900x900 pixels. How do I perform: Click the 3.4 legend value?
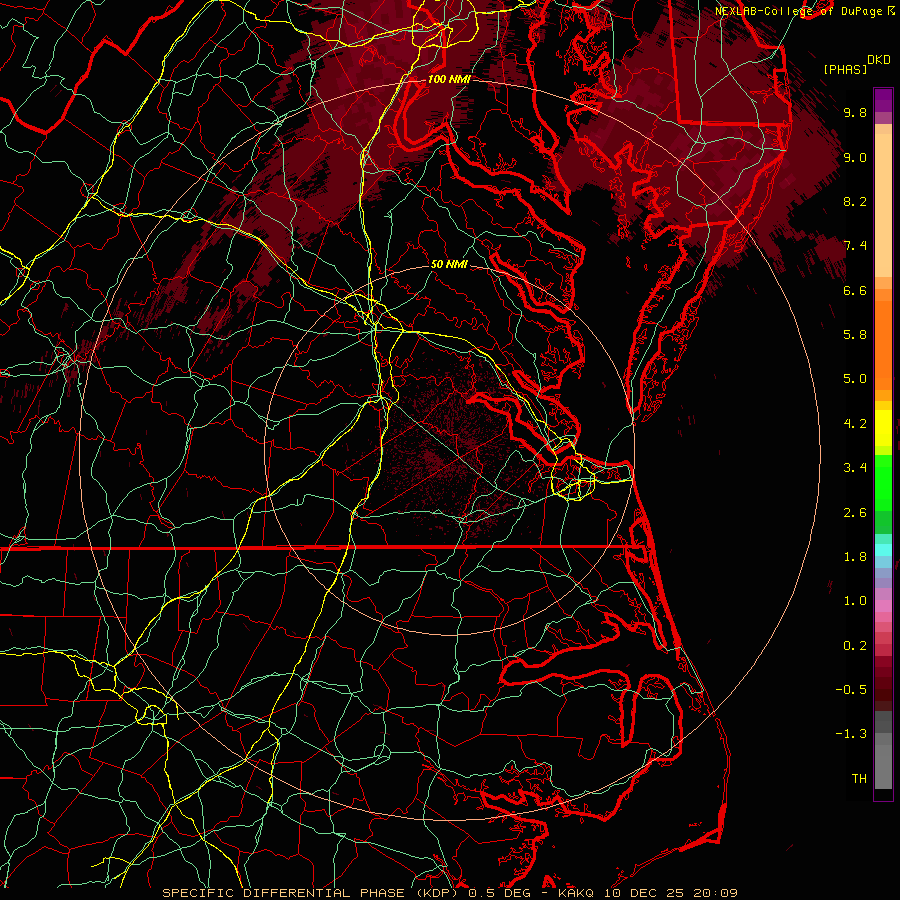tap(855, 468)
